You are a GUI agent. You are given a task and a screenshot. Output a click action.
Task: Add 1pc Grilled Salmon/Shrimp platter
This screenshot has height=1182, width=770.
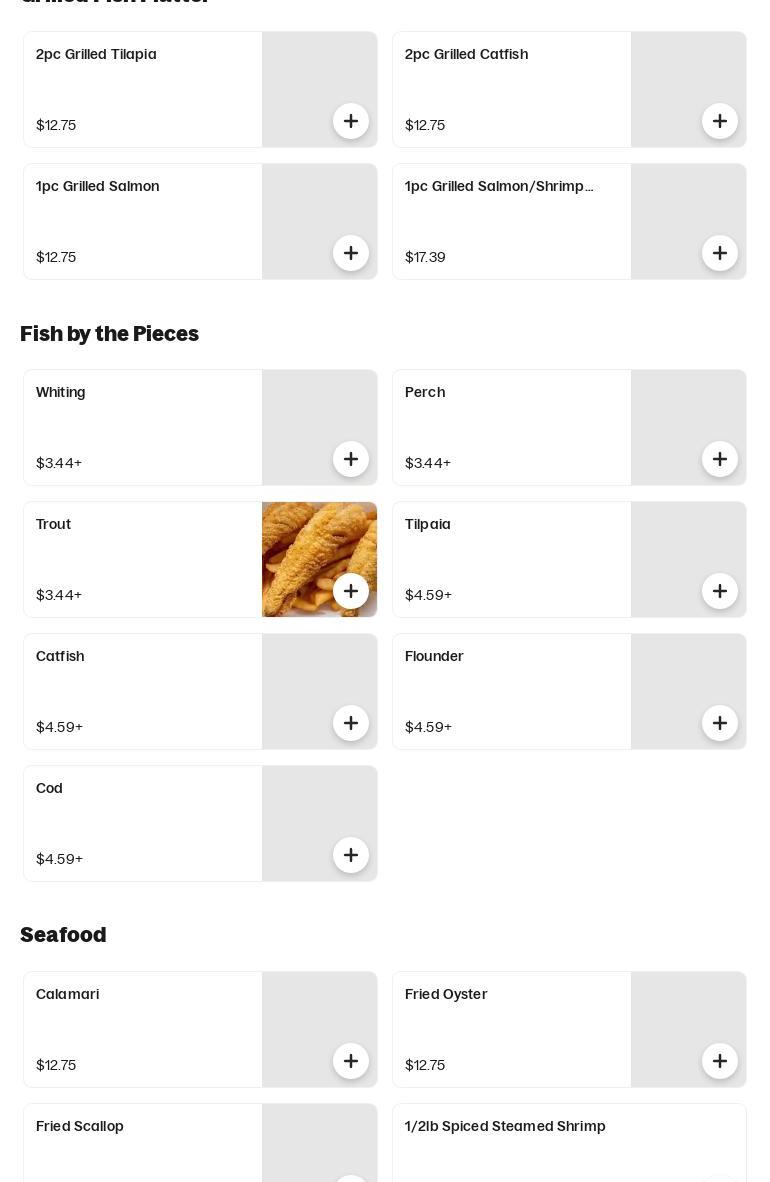(720, 254)
